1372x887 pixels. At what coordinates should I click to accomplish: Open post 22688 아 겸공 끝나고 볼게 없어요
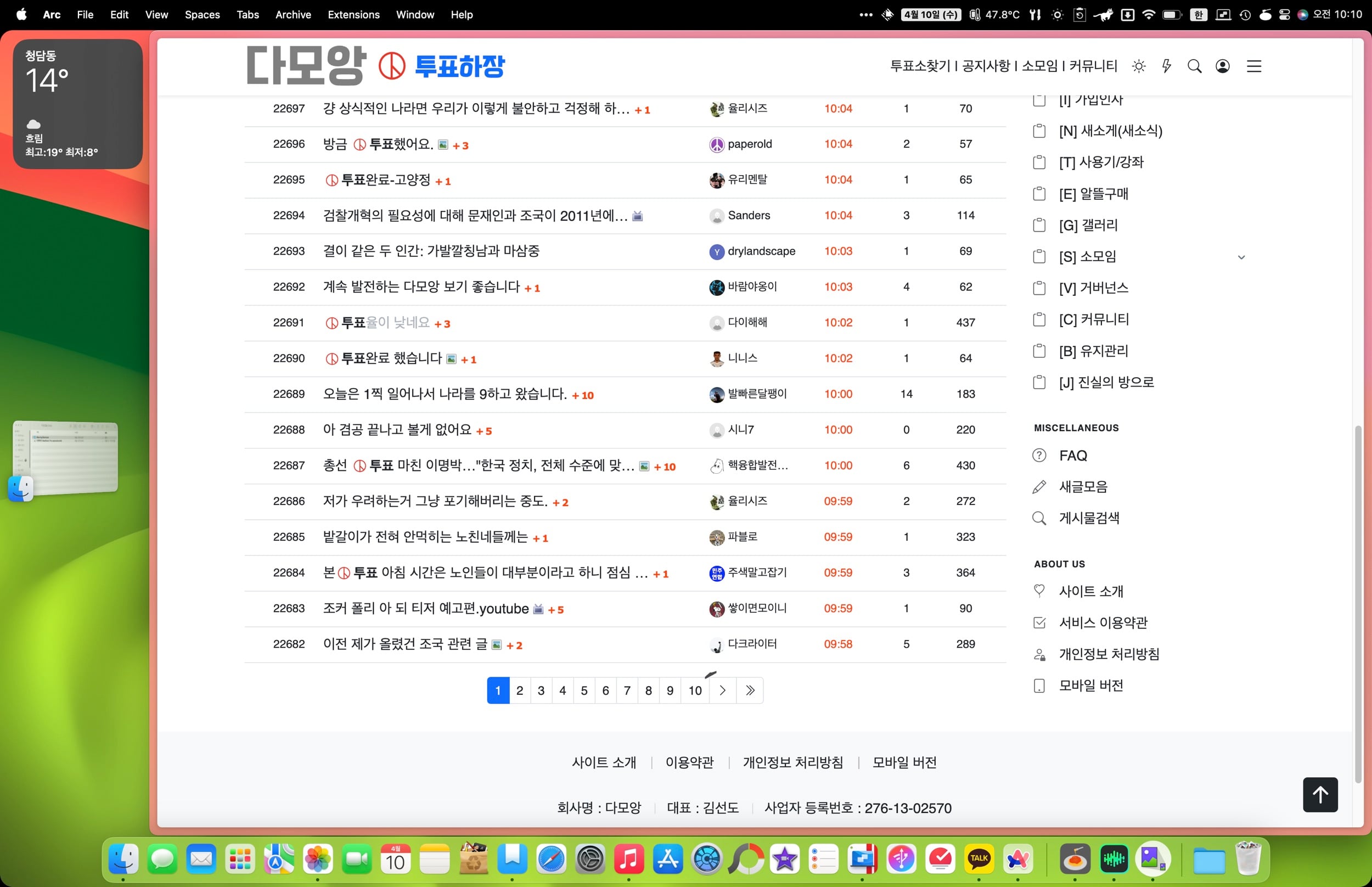[x=397, y=430]
